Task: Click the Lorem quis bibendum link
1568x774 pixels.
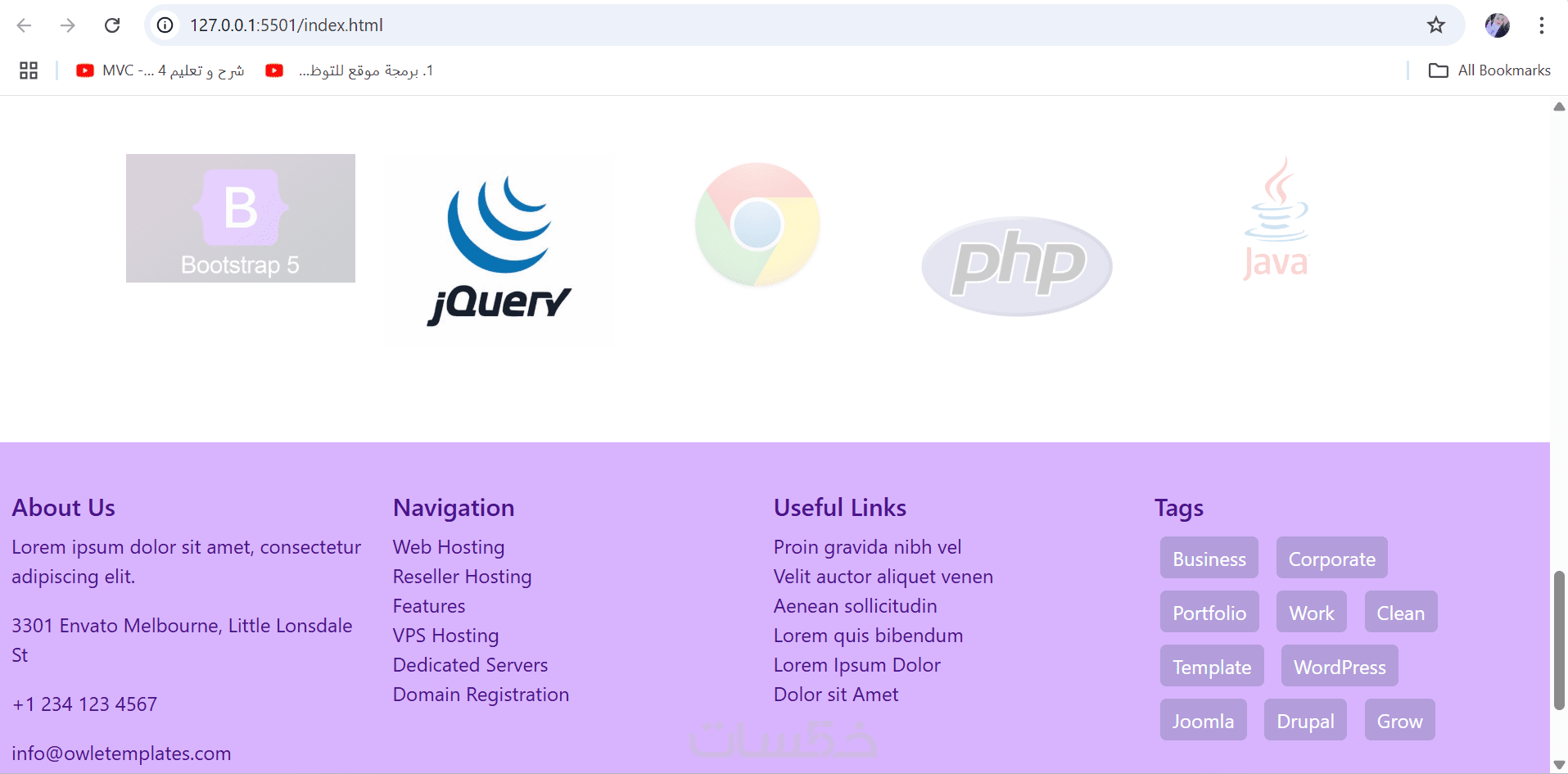Action: 869,636
